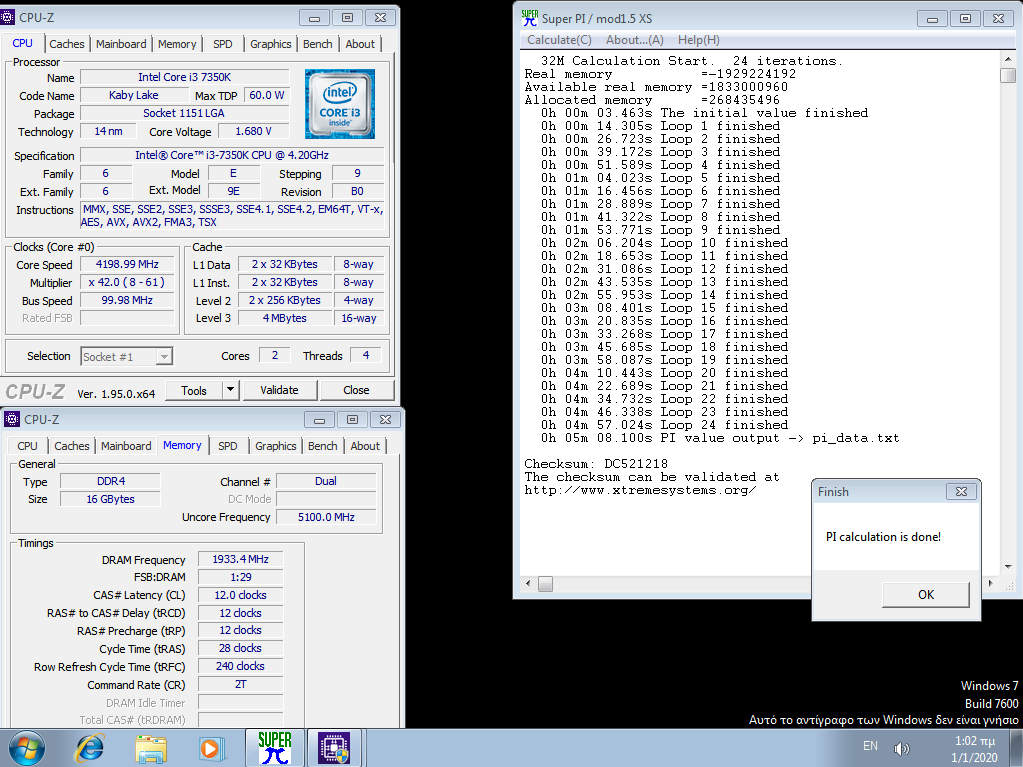Click the Close button in CPU-Z

(x=356, y=390)
